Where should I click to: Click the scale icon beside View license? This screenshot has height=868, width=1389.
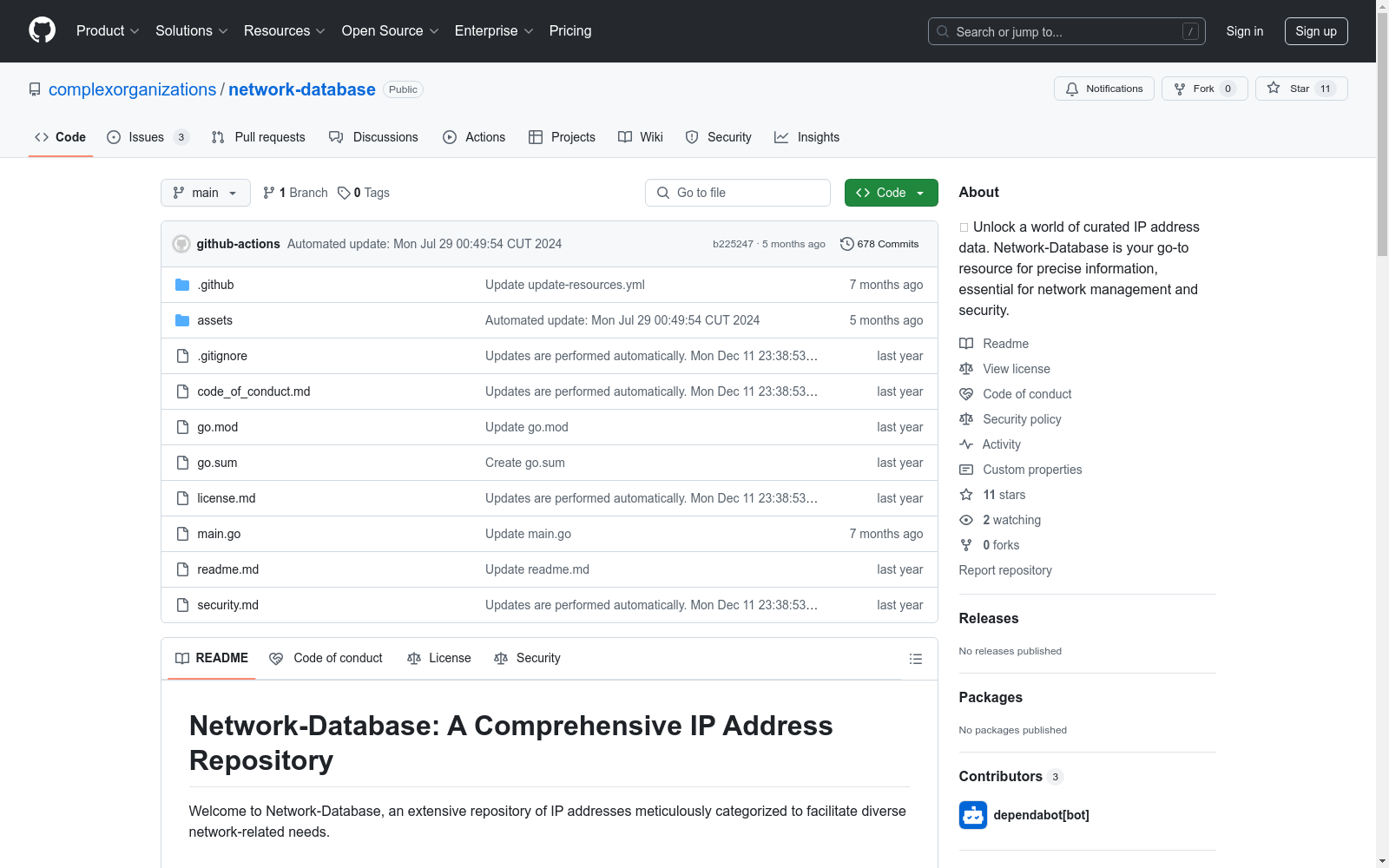pyautogui.click(x=966, y=369)
